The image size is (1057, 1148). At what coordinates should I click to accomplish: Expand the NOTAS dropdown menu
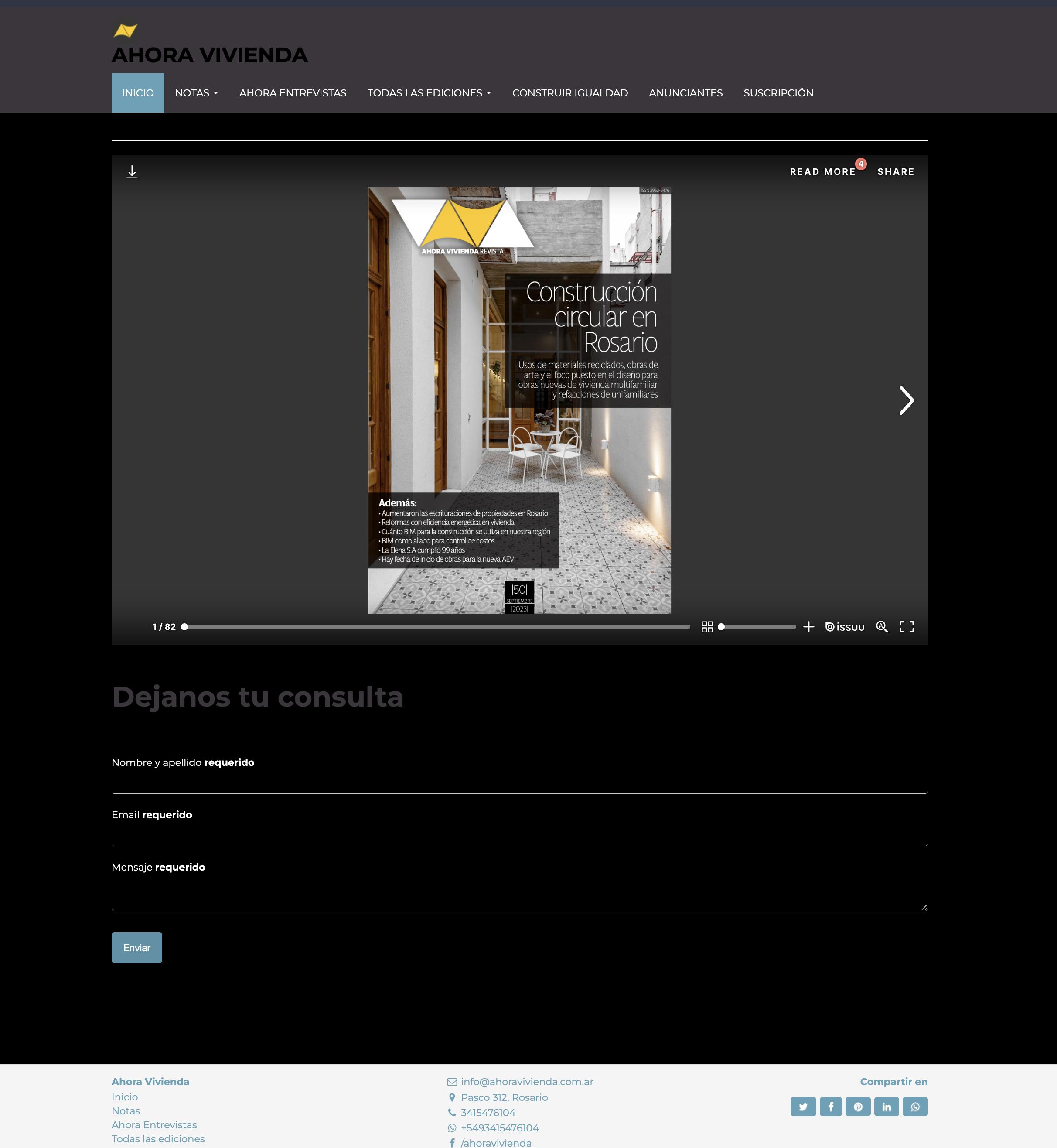(x=196, y=92)
